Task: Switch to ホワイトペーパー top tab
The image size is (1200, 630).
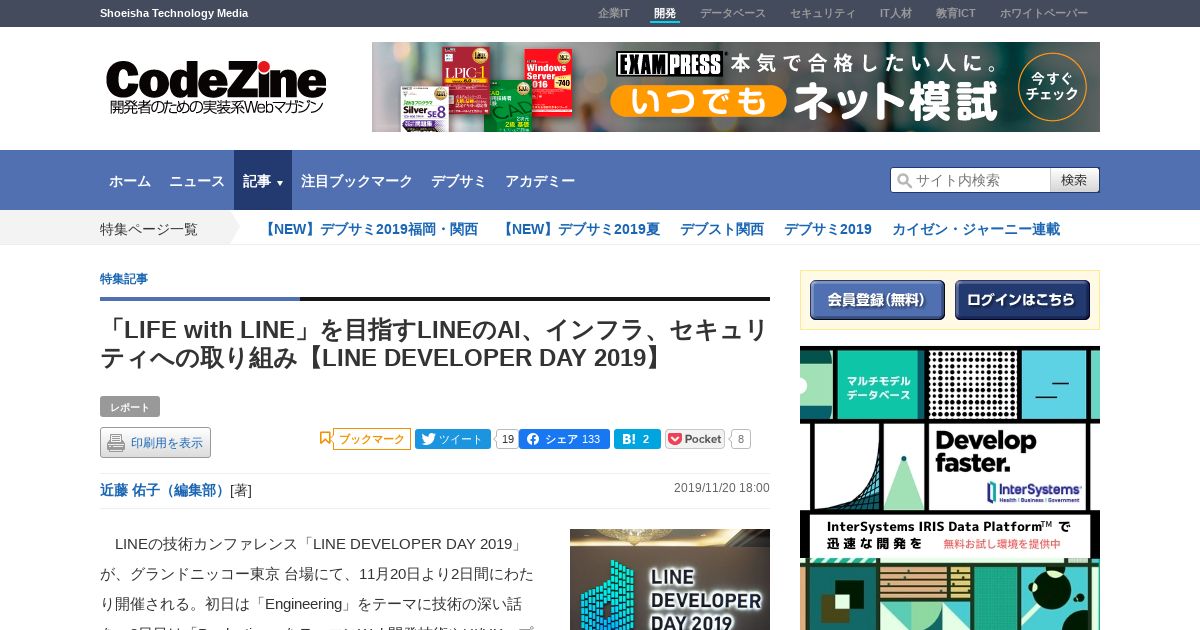Action: [1044, 13]
